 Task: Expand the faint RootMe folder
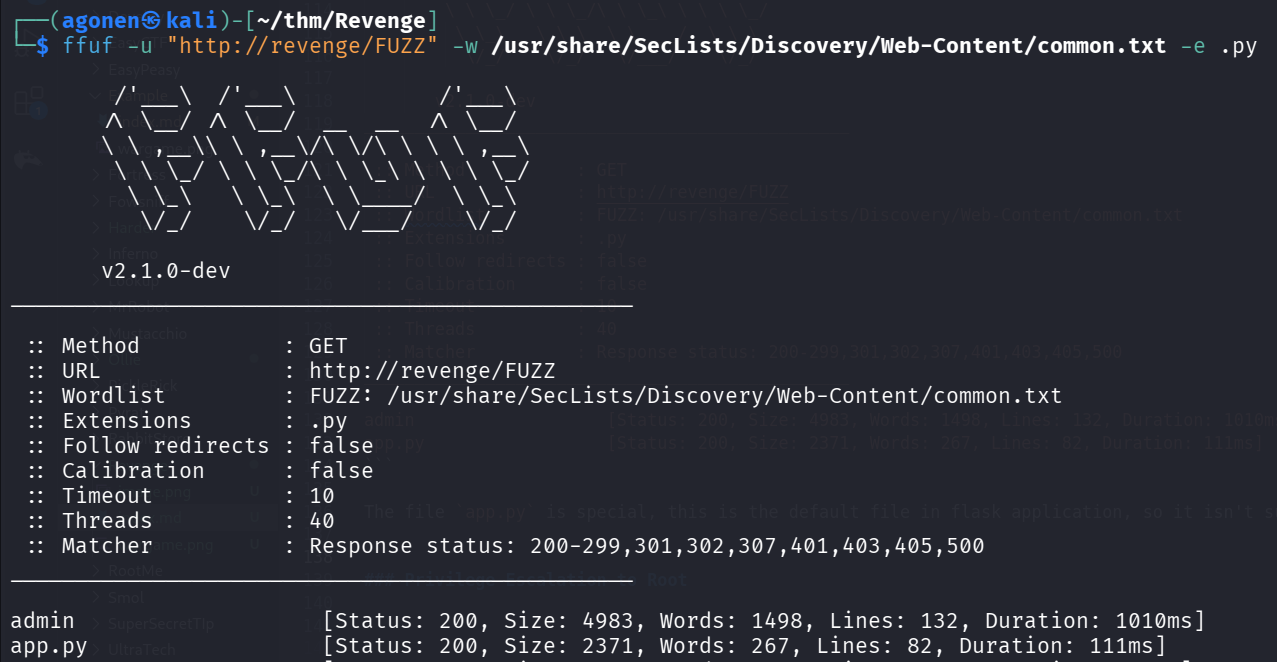(136, 571)
